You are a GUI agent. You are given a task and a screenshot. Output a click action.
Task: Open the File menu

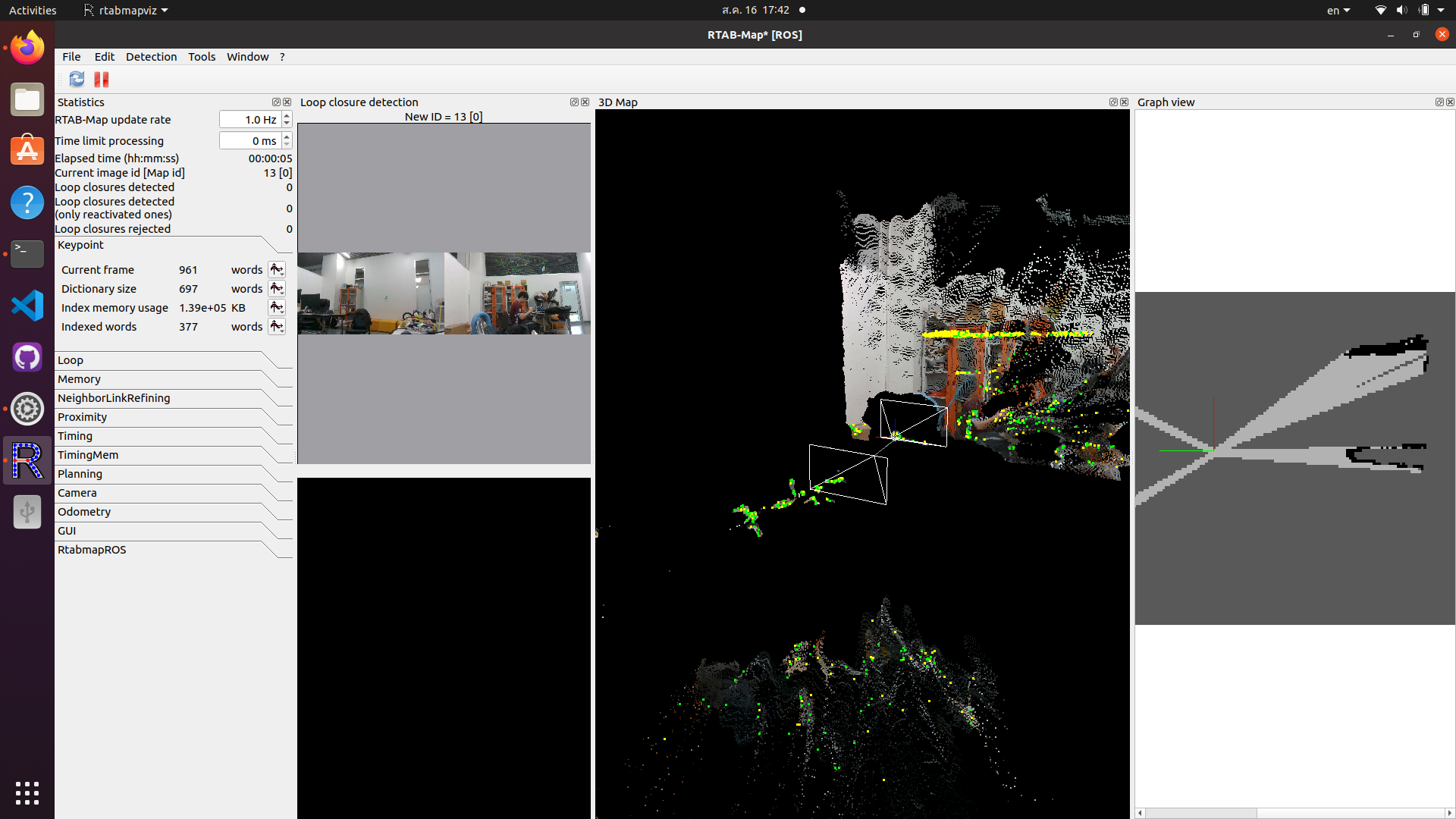71,57
